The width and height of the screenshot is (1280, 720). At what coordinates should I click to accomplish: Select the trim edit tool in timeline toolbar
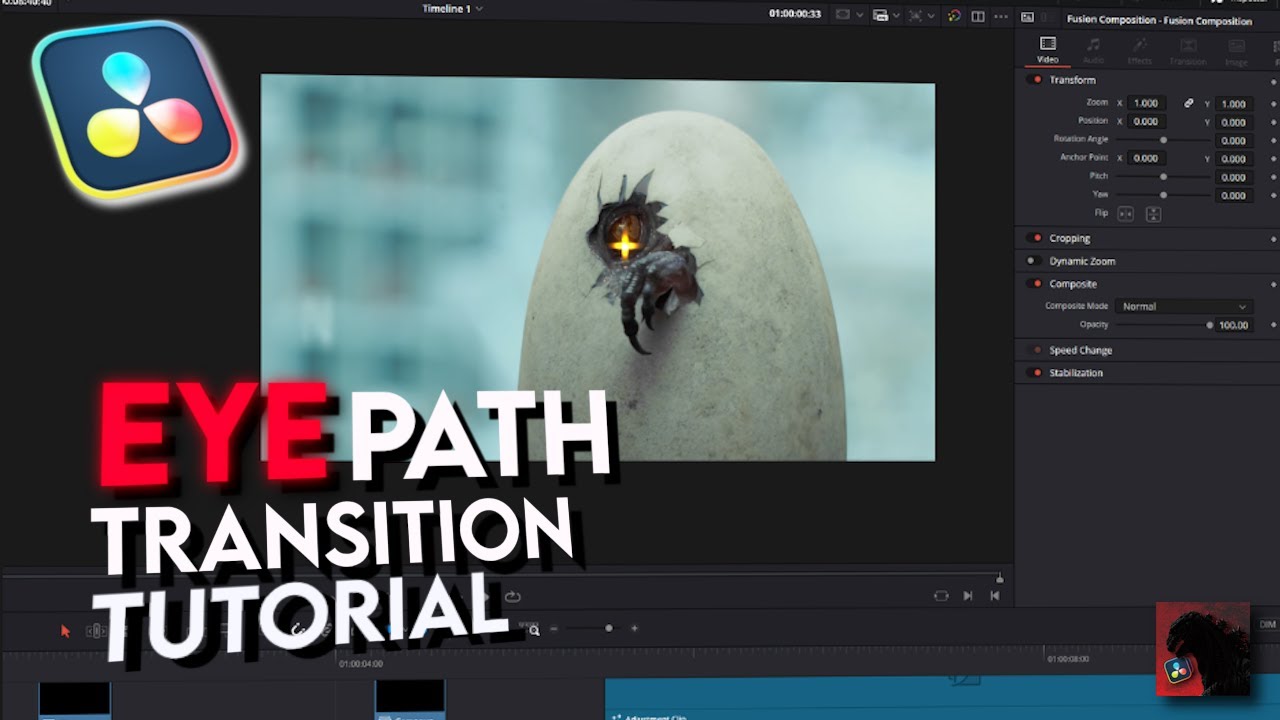[96, 630]
